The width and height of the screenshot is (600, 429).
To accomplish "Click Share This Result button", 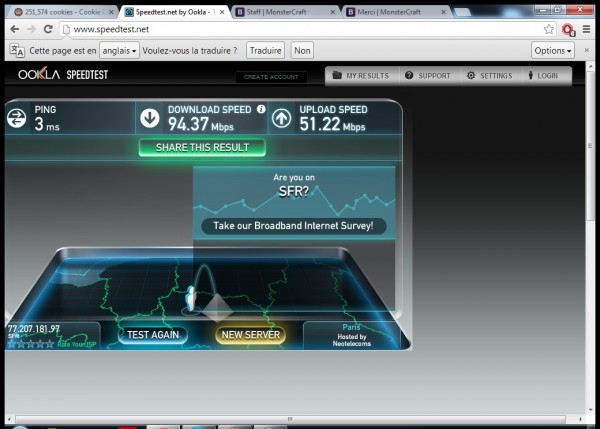I will click(x=202, y=148).
